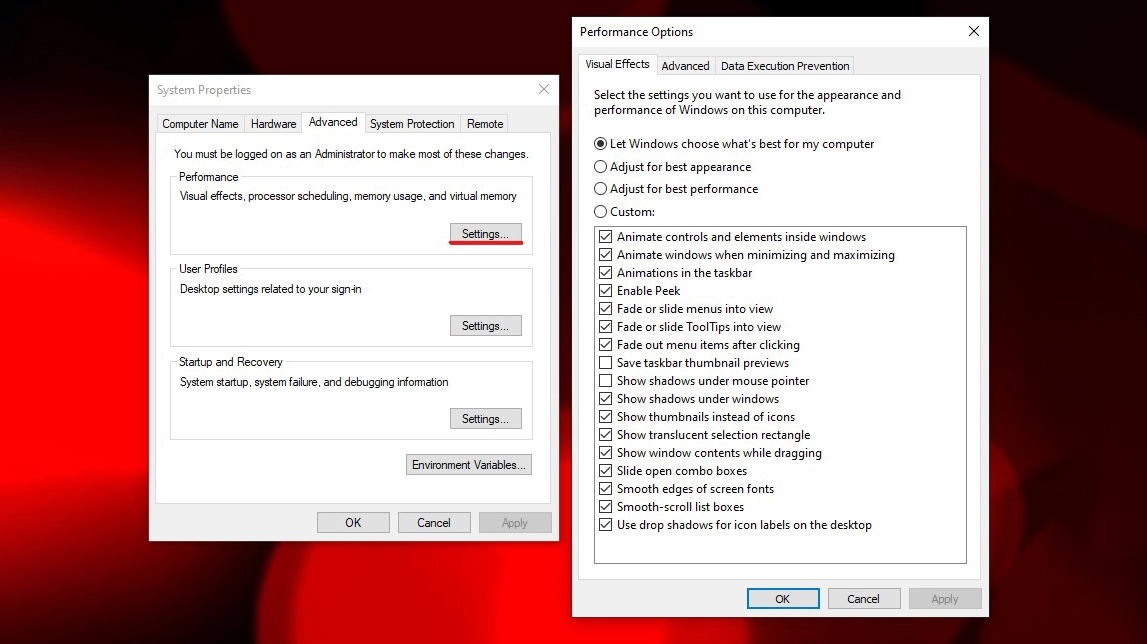Select Let Windows choose what's best option
Image resolution: width=1147 pixels, height=644 pixels.
point(601,144)
